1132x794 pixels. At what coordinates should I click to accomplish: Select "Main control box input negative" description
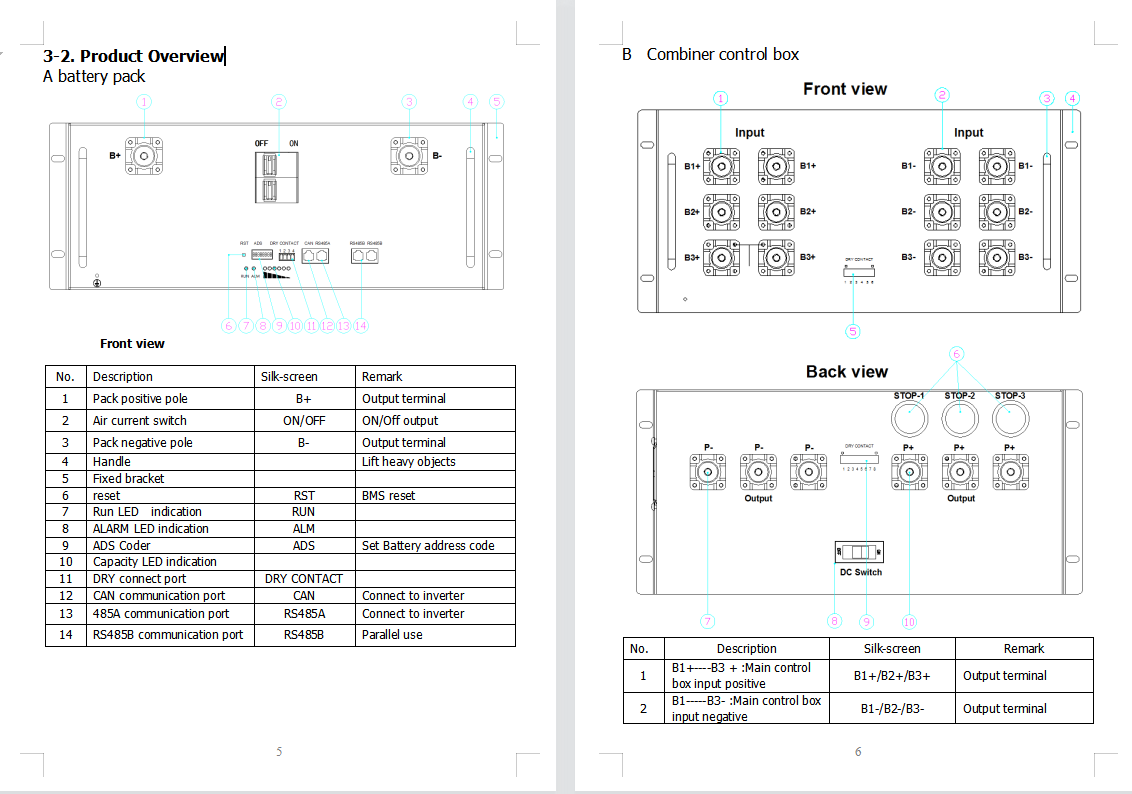746,708
